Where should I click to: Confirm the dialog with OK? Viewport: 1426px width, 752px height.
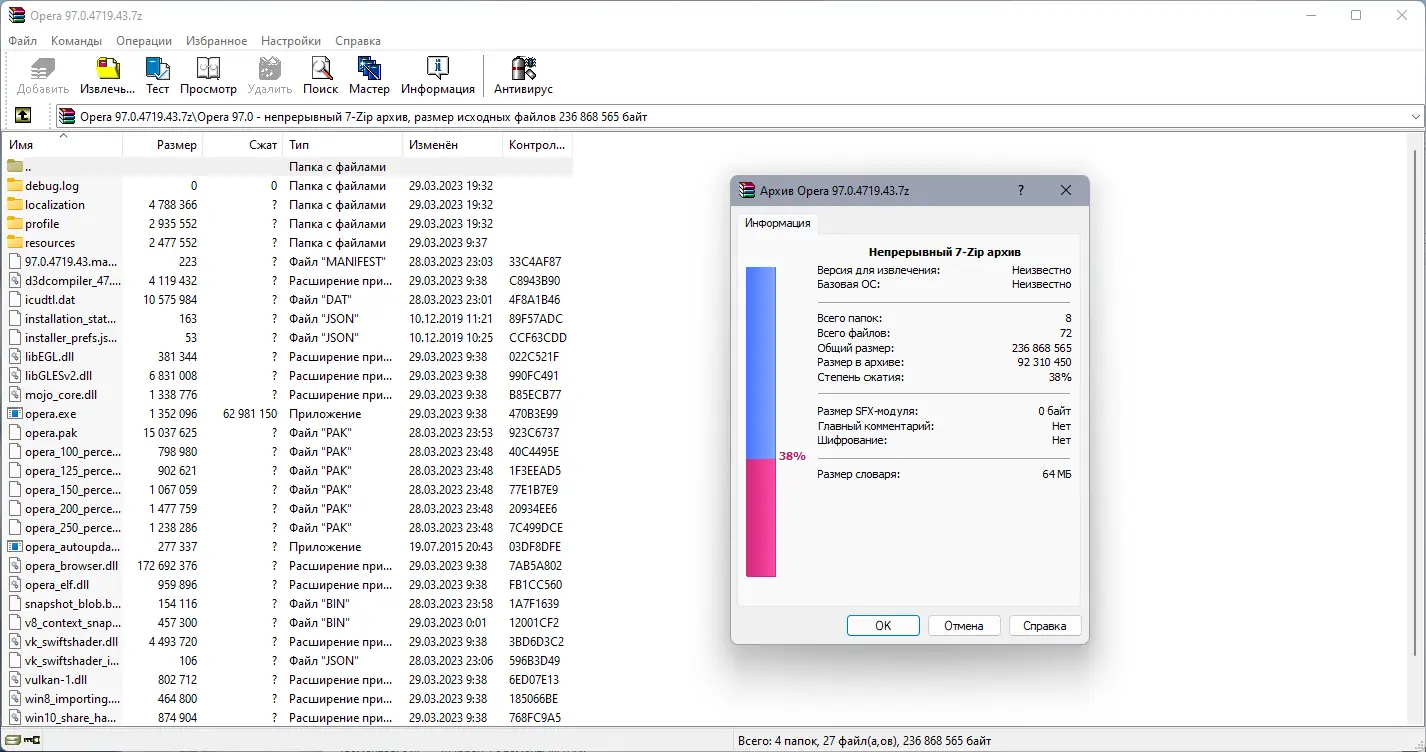883,626
